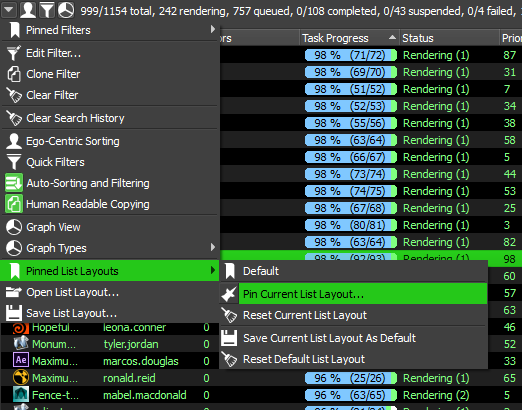The image size is (522, 410).
Task: Click the floppy disk icon for Save List Layout
Action: (x=14, y=313)
